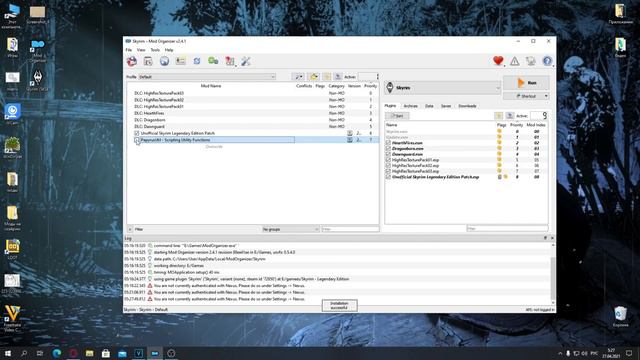This screenshot has height=360, width=640.
Task: Toggle HighResTexturePack02.esp checkbox
Action: [x=388, y=166]
